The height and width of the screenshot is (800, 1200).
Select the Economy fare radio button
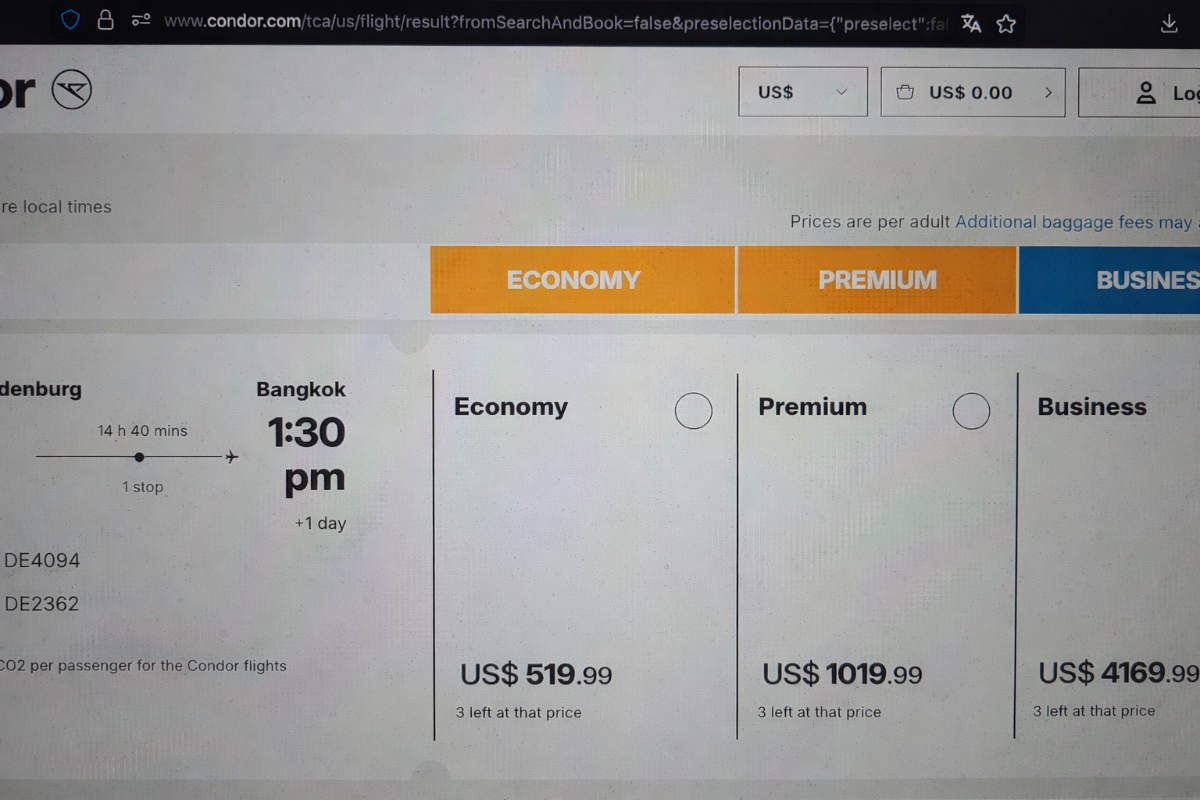[693, 411]
